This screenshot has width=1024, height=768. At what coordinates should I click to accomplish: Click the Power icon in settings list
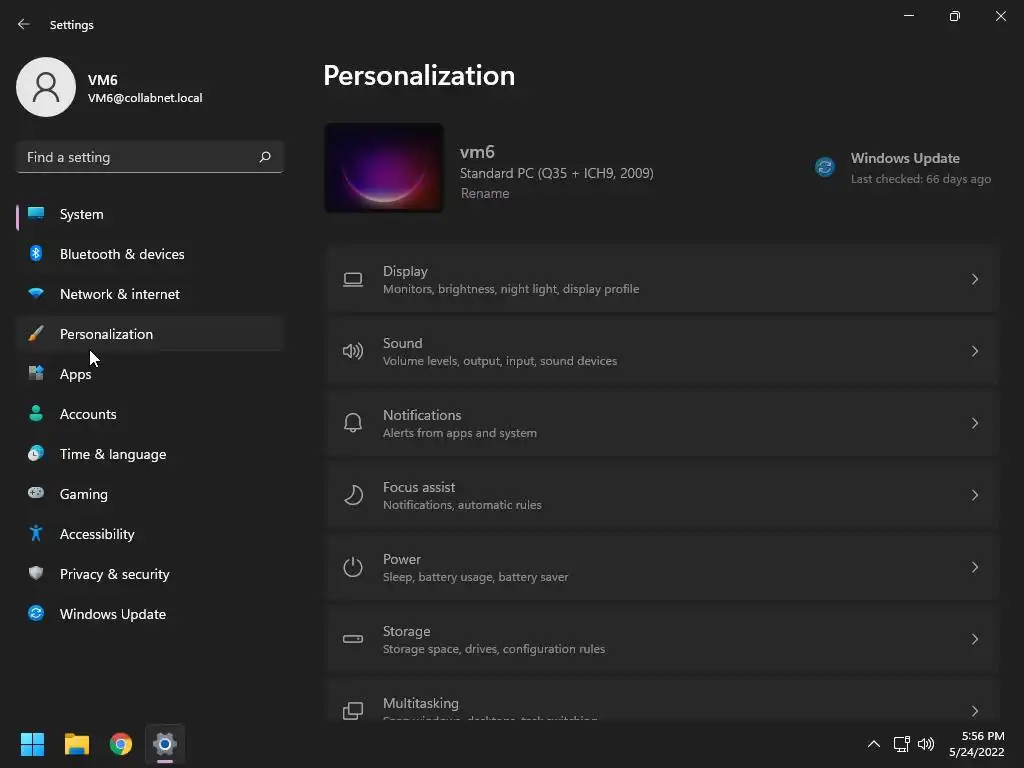(353, 567)
